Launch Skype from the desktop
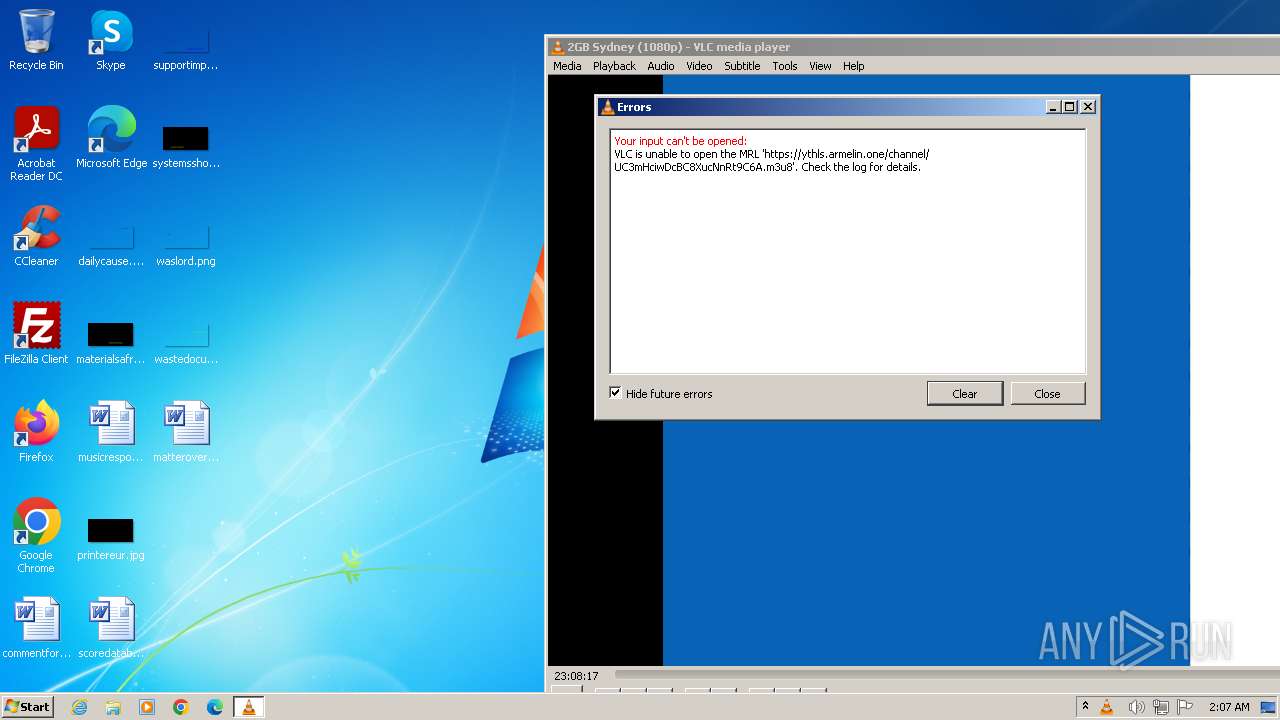Screen dimensions: 1280x720 tap(110, 40)
